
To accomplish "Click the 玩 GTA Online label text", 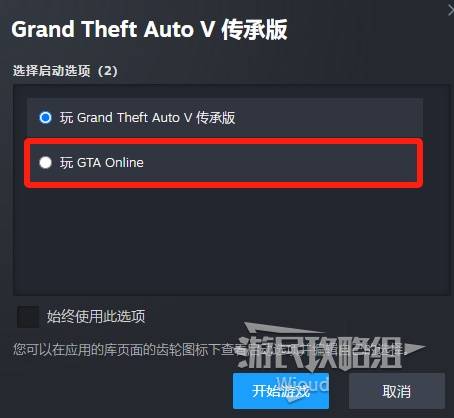I will pyautogui.click(x=102, y=163).
